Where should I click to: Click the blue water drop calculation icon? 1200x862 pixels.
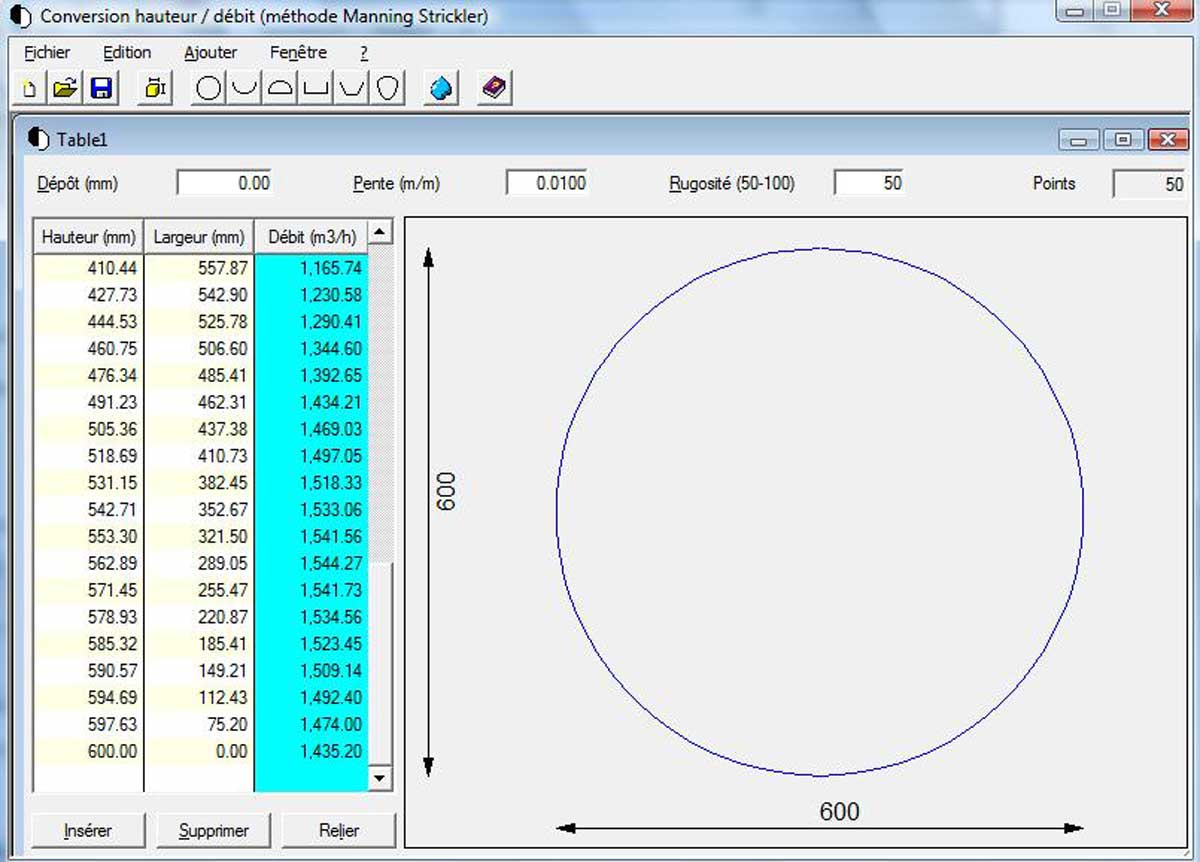click(439, 87)
